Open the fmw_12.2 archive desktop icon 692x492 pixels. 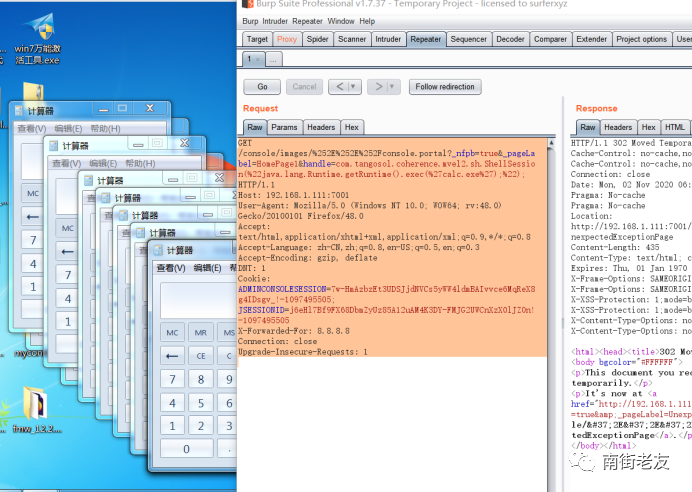coord(36,409)
